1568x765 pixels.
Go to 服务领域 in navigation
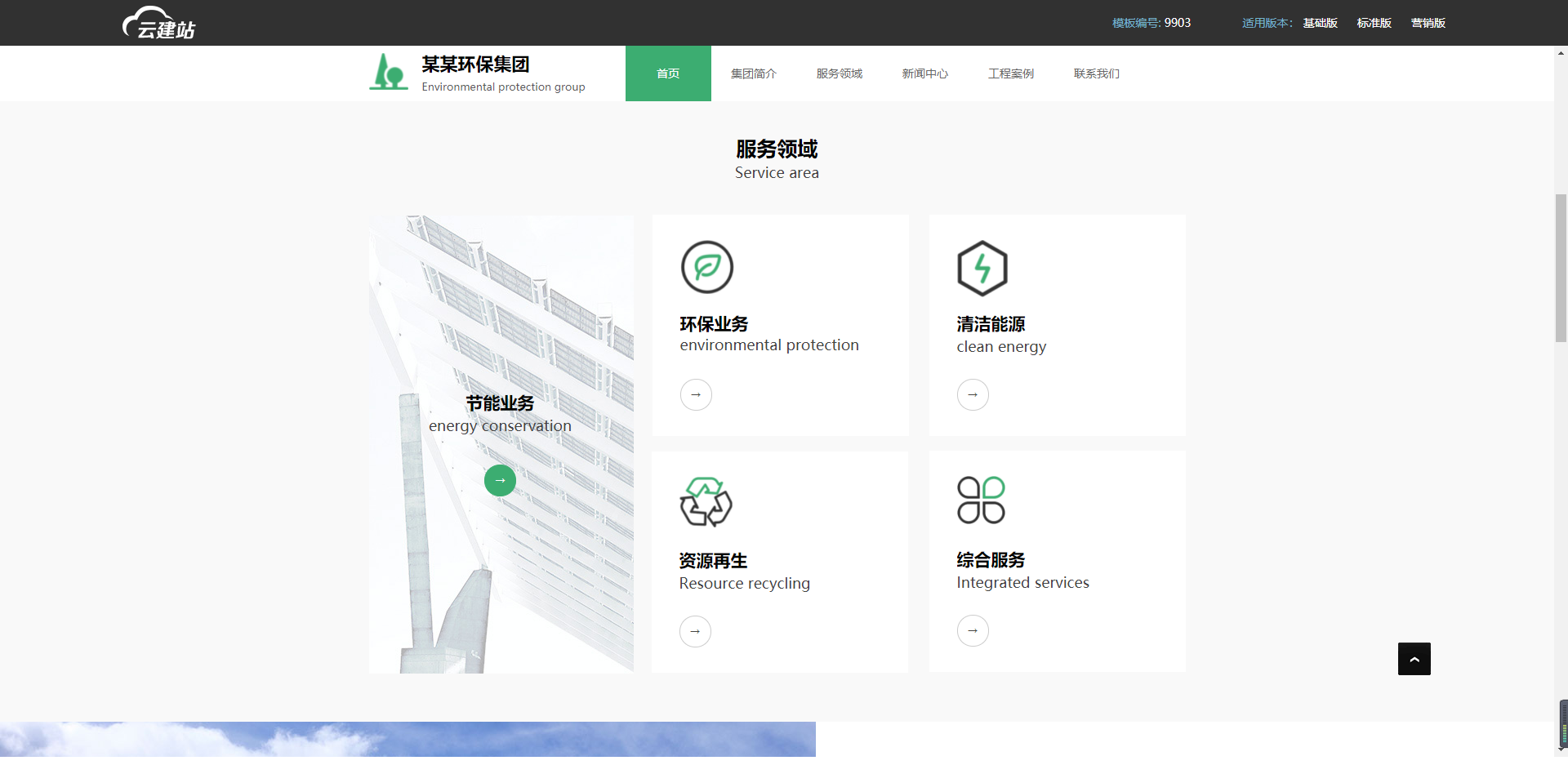click(x=839, y=73)
